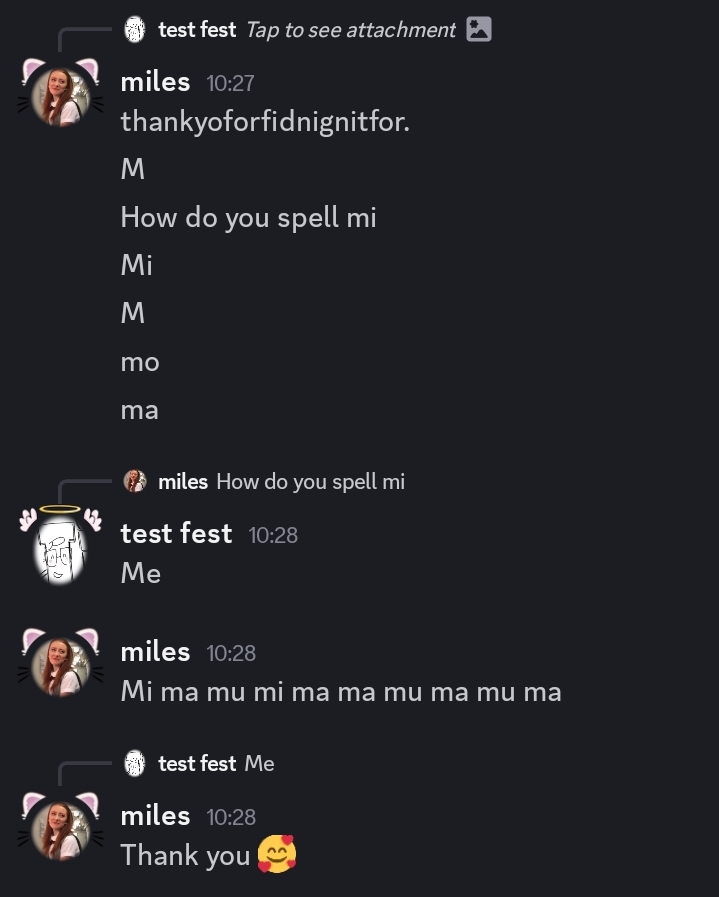Screen dimensions: 719x897
Task: Click miles' avatar beside the 'Mi ma mu' message
Action: 60,665
